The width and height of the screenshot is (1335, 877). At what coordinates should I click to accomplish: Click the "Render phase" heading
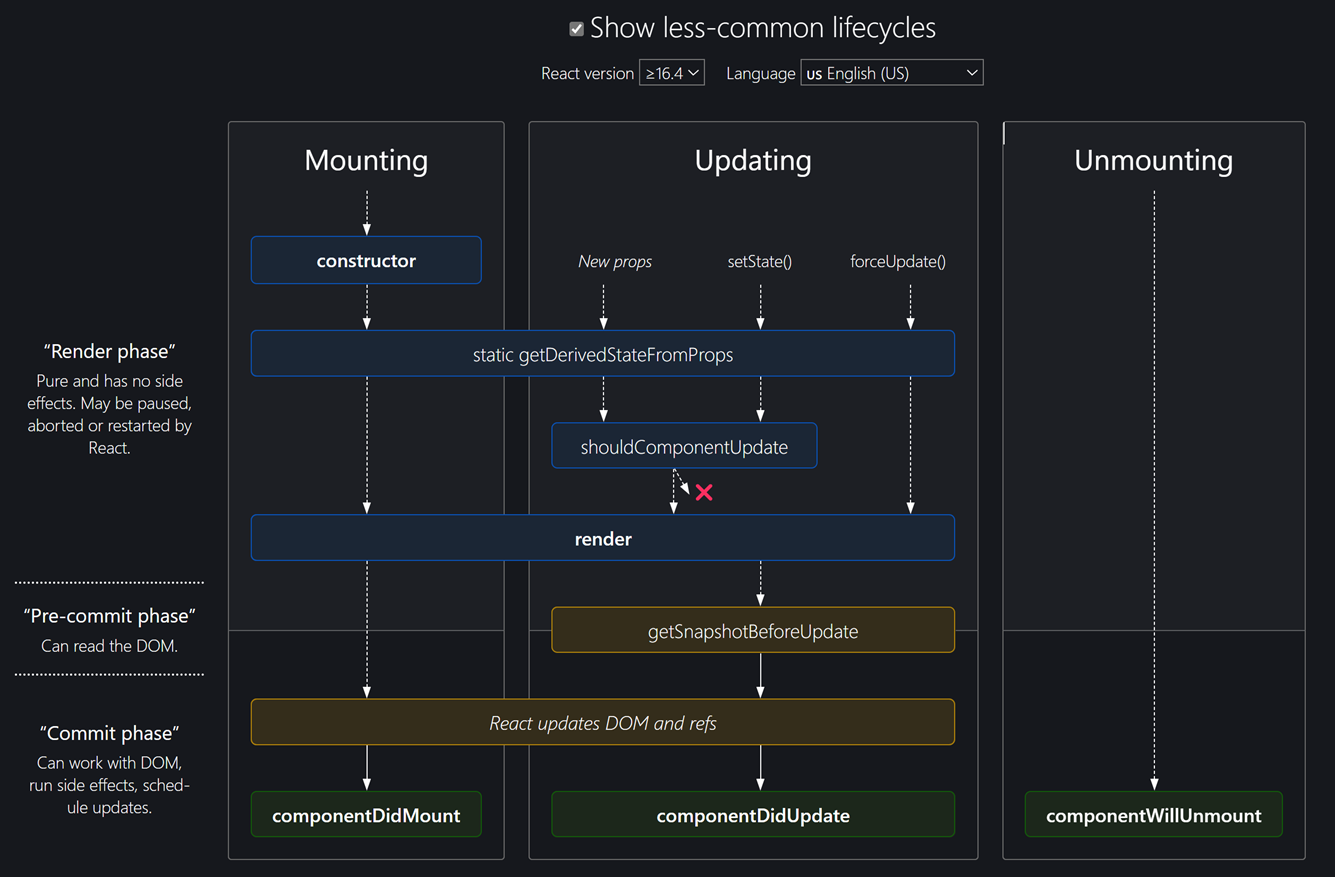(110, 351)
